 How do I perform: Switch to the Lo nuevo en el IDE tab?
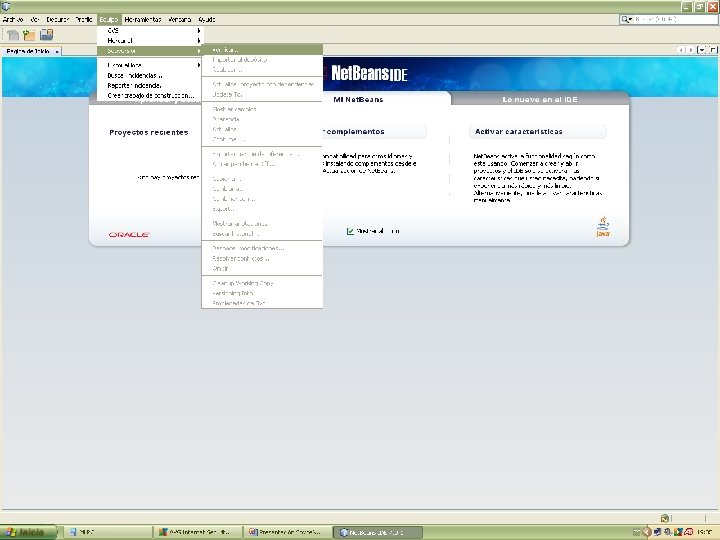[540, 99]
